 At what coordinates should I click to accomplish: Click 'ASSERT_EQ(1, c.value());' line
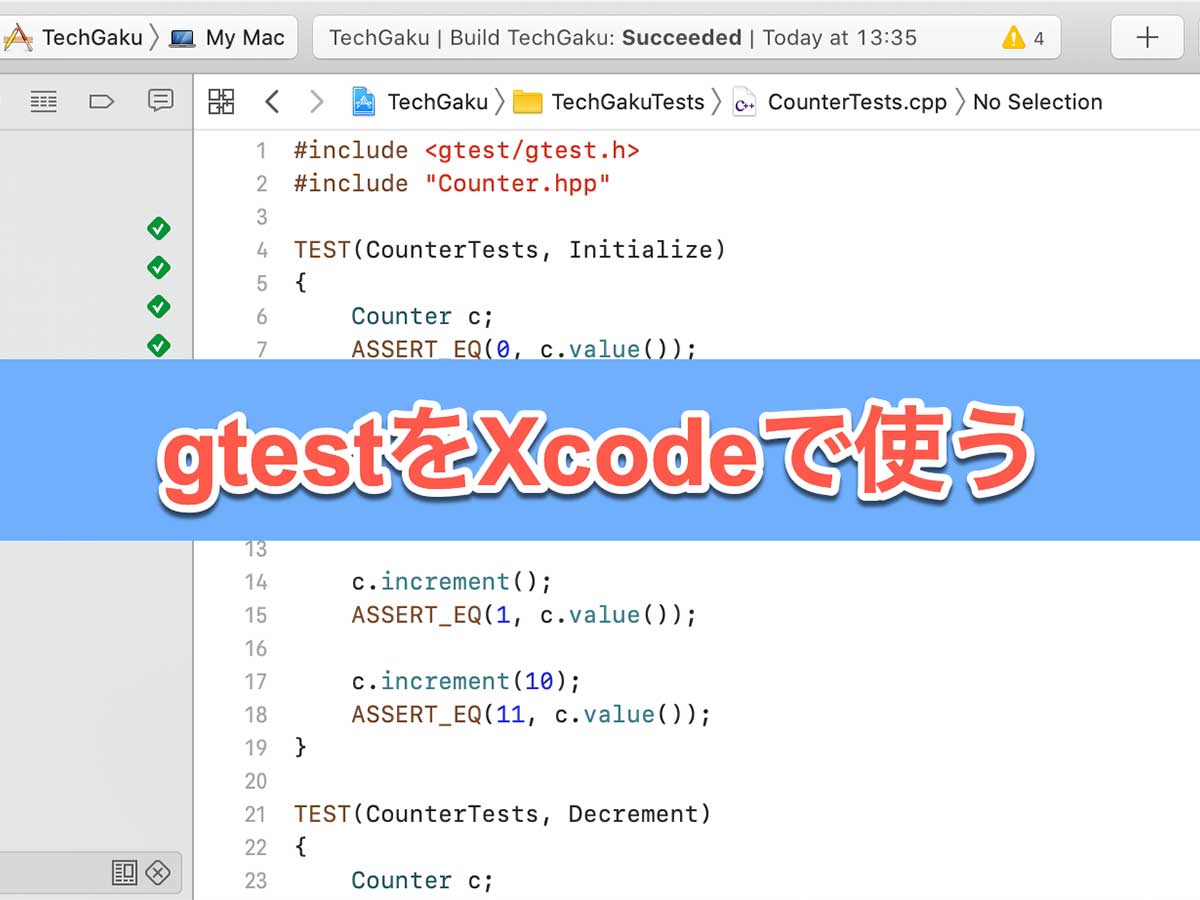coord(524,615)
